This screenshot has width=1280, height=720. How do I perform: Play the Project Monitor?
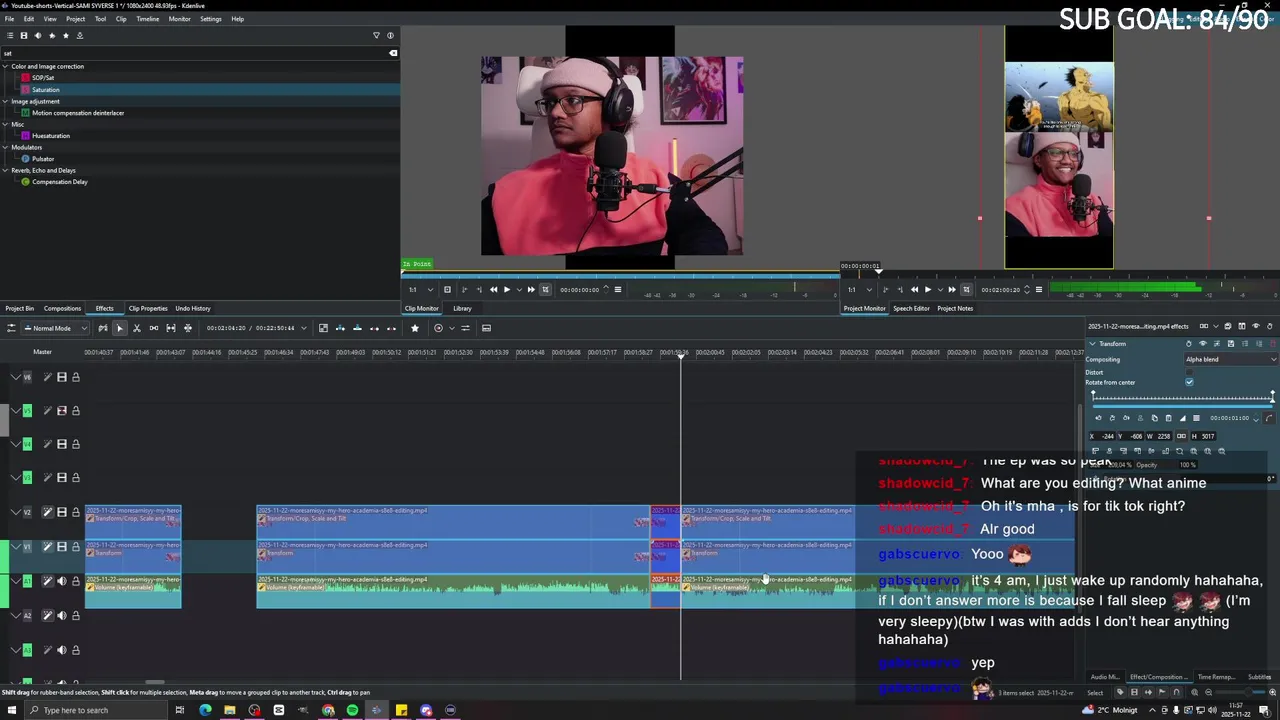pyautogui.click(x=927, y=290)
